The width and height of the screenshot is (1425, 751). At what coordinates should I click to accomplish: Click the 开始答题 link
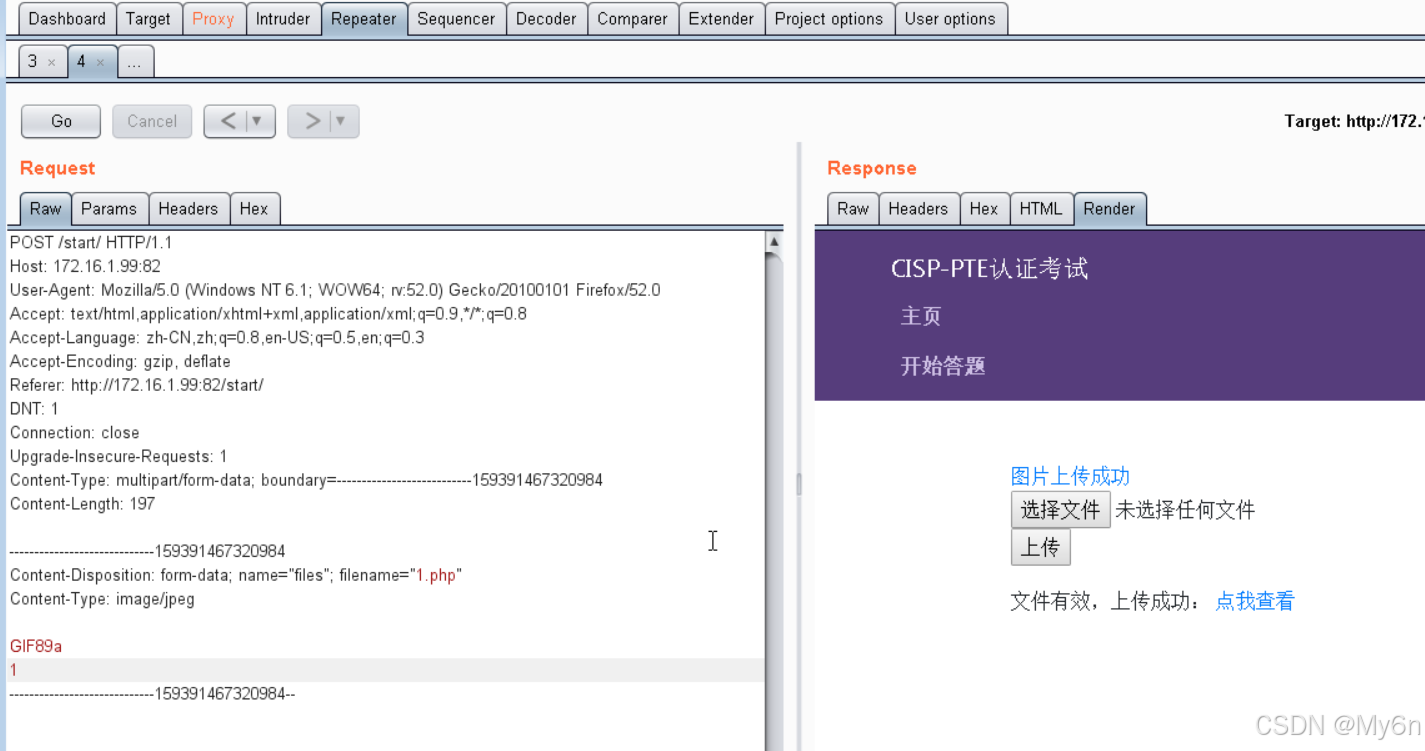943,366
